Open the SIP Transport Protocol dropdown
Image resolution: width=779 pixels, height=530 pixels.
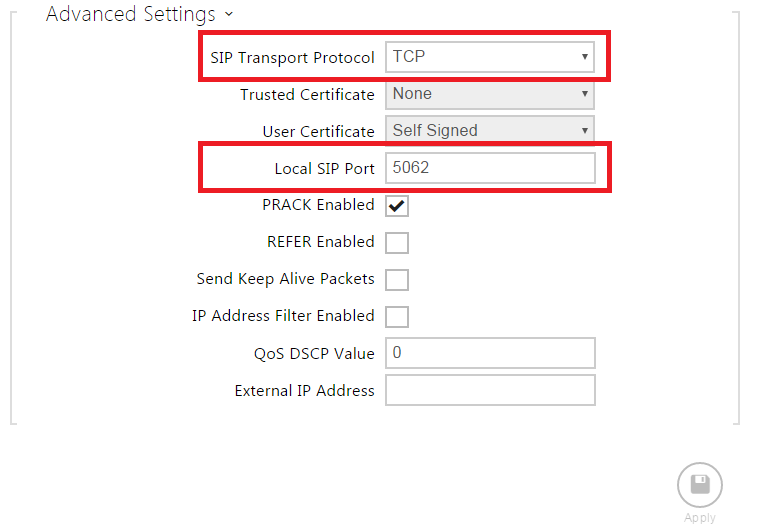pos(489,57)
